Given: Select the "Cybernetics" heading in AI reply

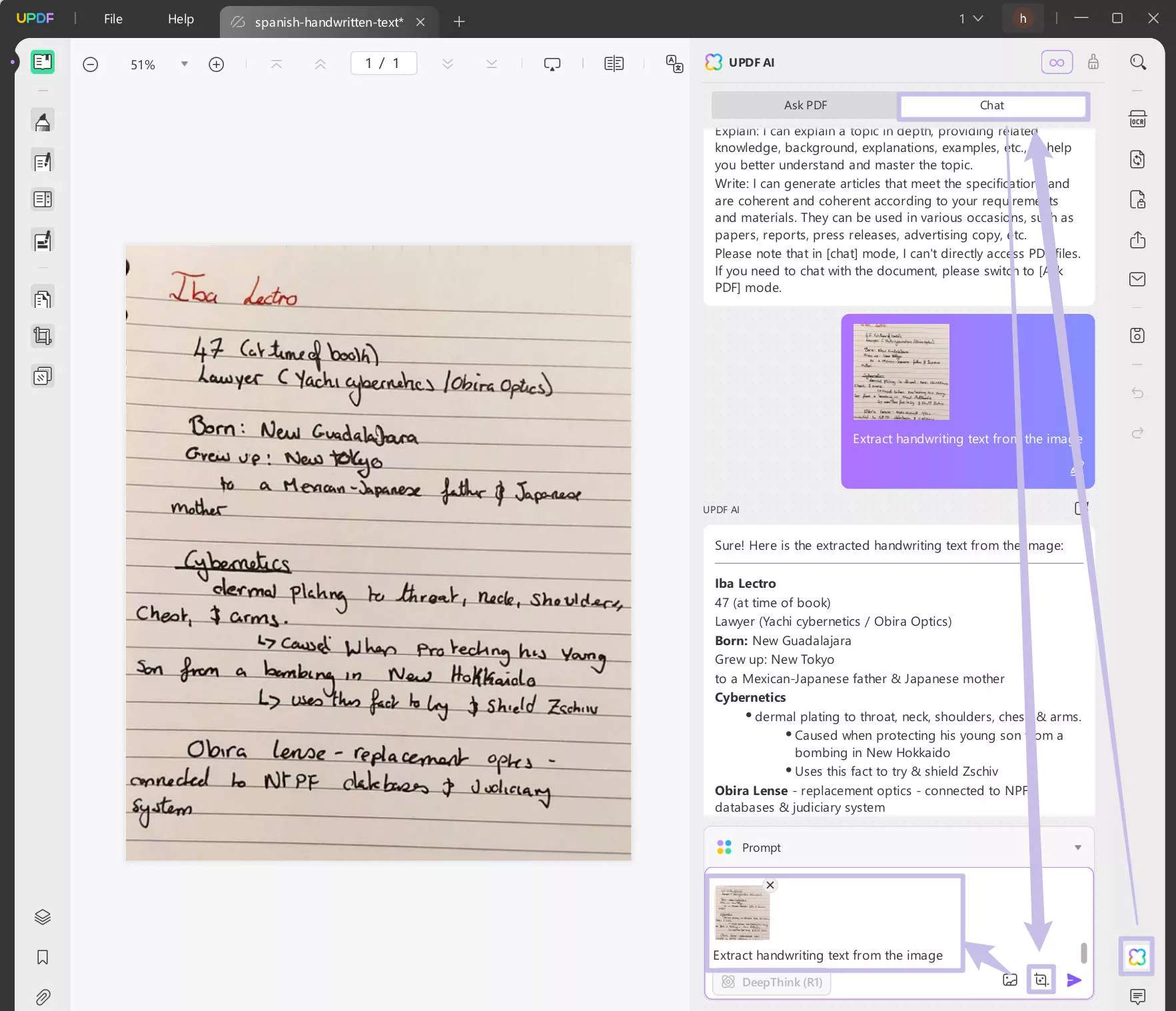Looking at the screenshot, I should point(750,697).
